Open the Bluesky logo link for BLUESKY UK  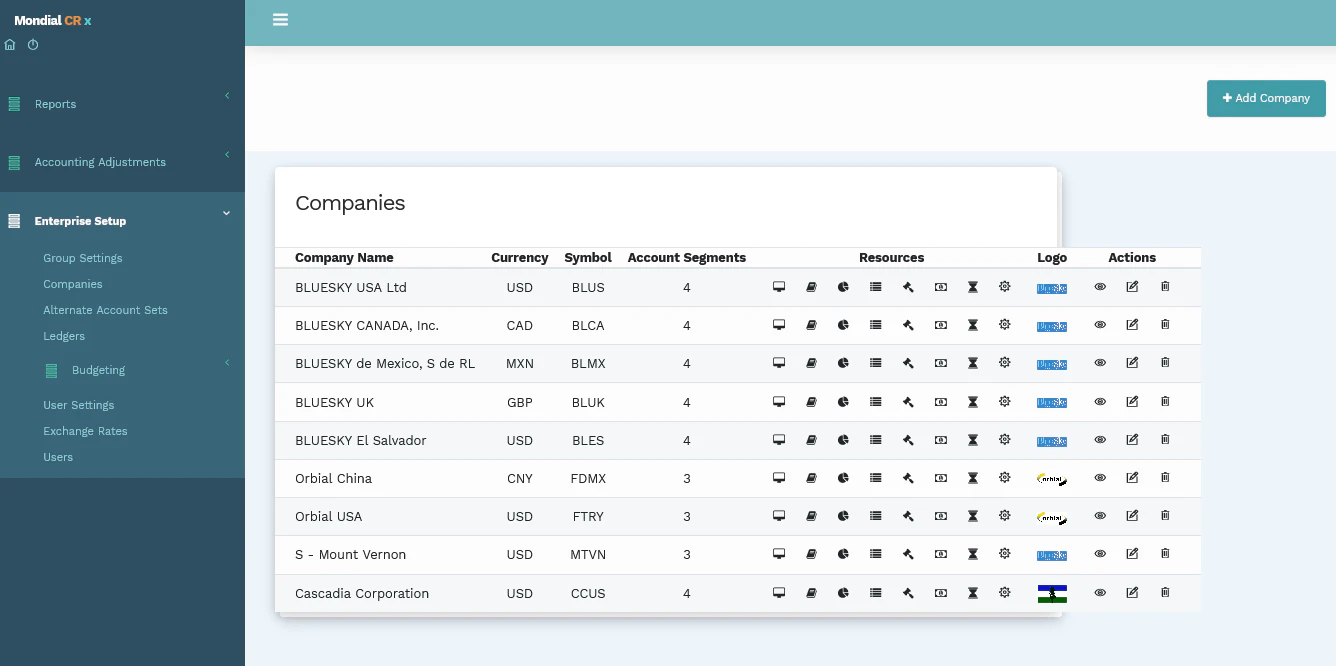(x=1051, y=402)
